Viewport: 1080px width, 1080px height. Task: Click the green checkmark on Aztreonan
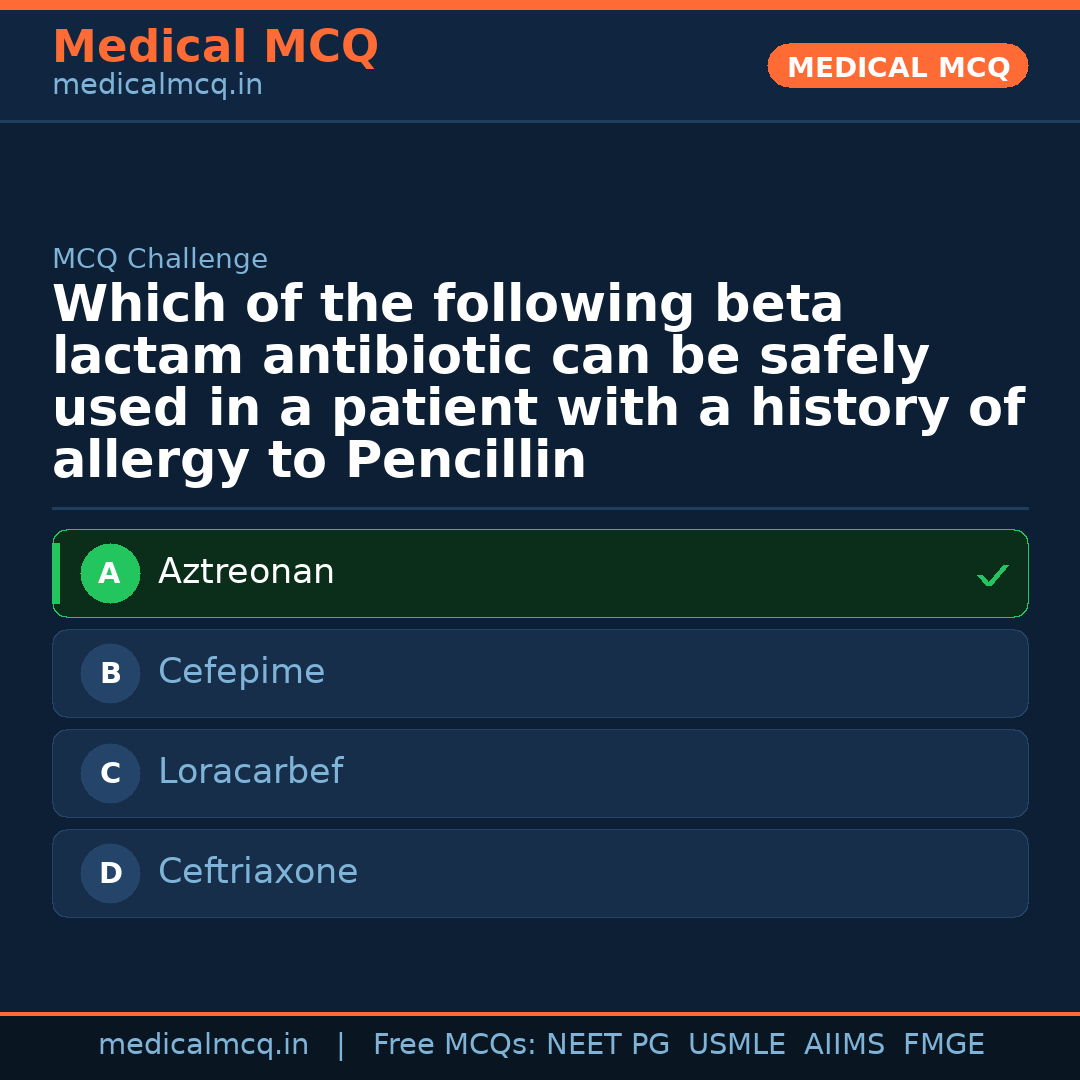coord(992,575)
